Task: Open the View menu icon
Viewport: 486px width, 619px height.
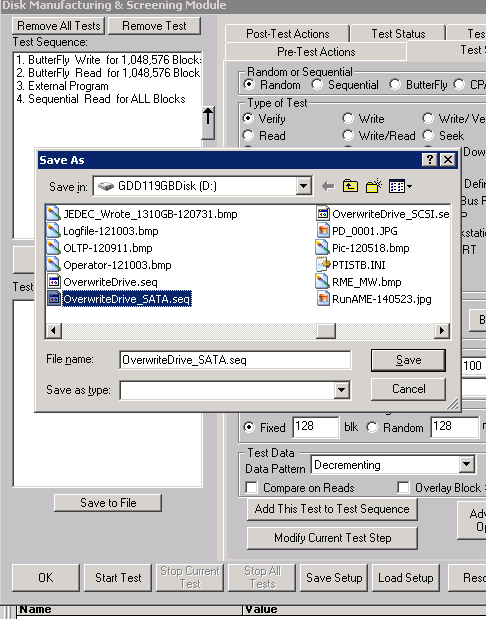Action: (400, 186)
